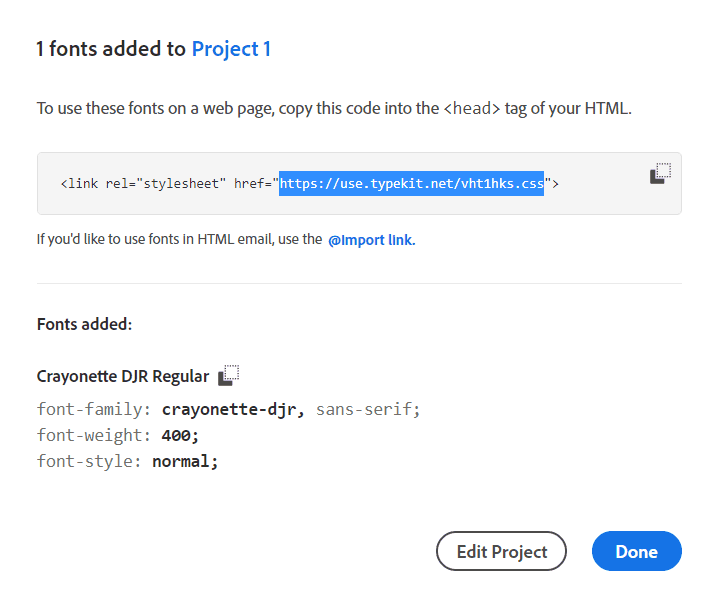719x605 pixels.
Task: Open the Project 1 link
Action: pyautogui.click(x=231, y=48)
